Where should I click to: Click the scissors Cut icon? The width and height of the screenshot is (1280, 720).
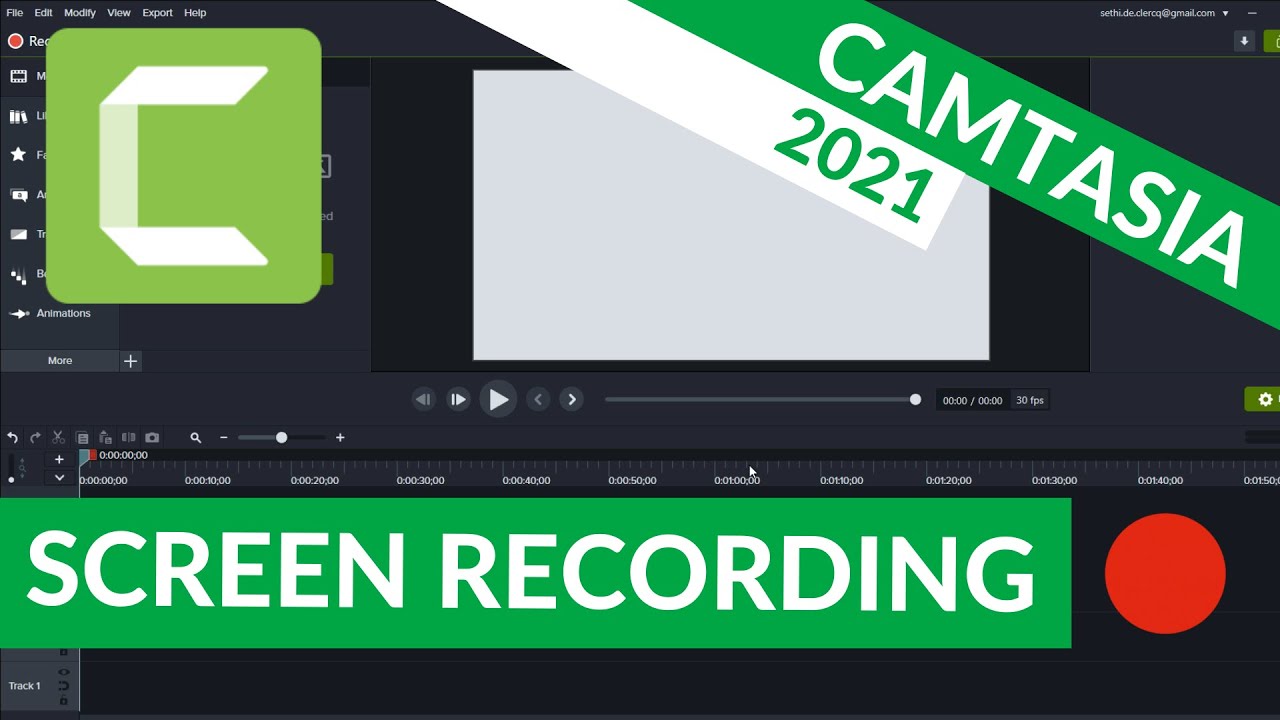click(x=58, y=438)
